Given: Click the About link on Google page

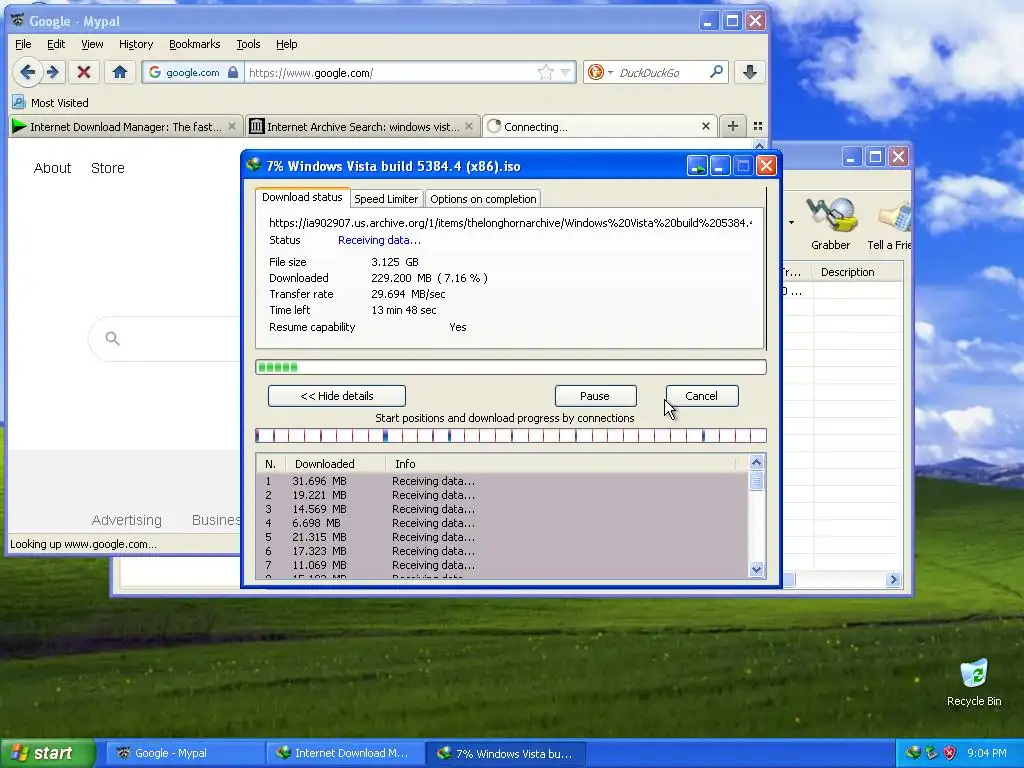Looking at the screenshot, I should (52, 168).
